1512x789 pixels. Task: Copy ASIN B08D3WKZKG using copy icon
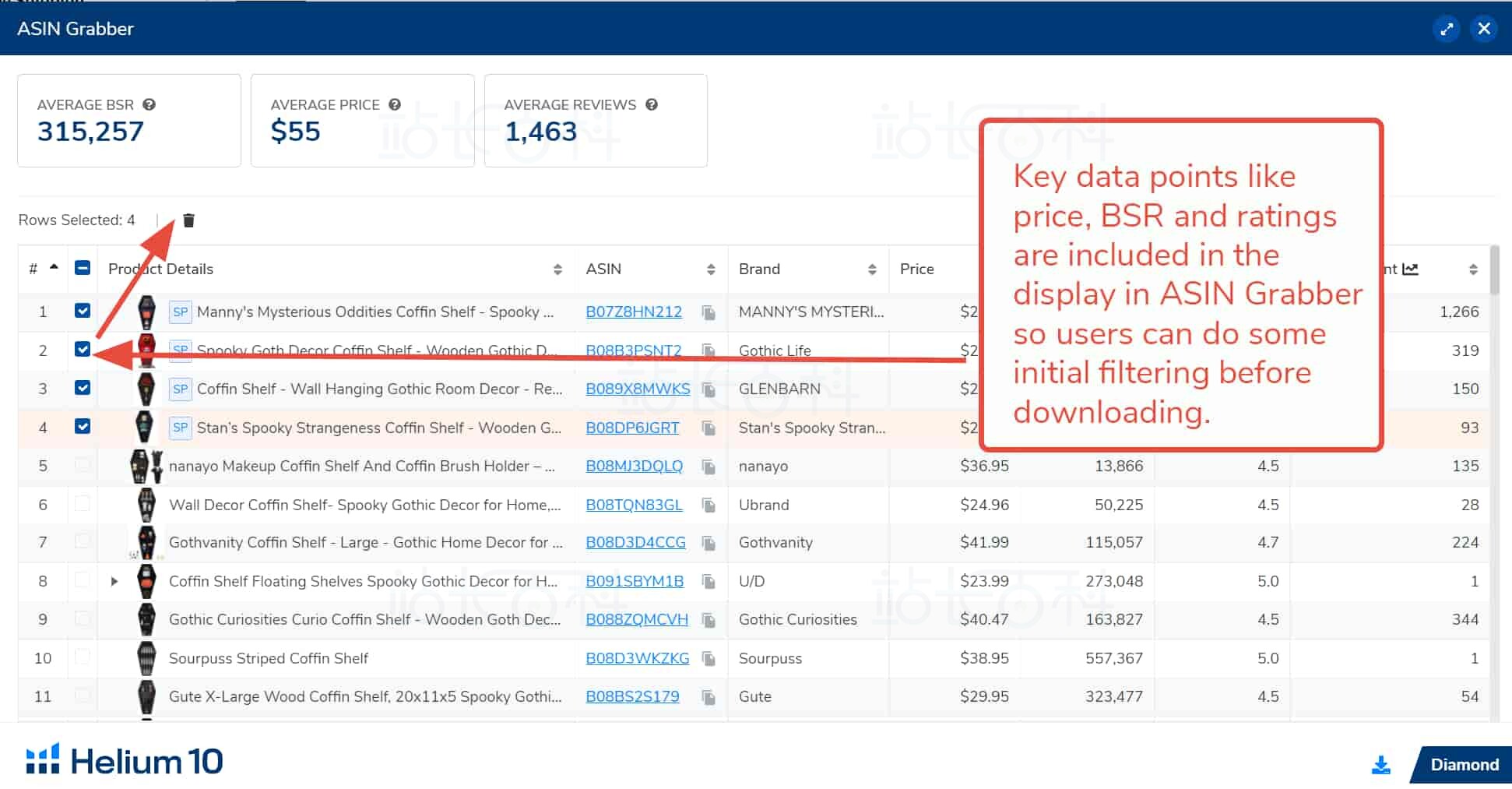click(709, 659)
